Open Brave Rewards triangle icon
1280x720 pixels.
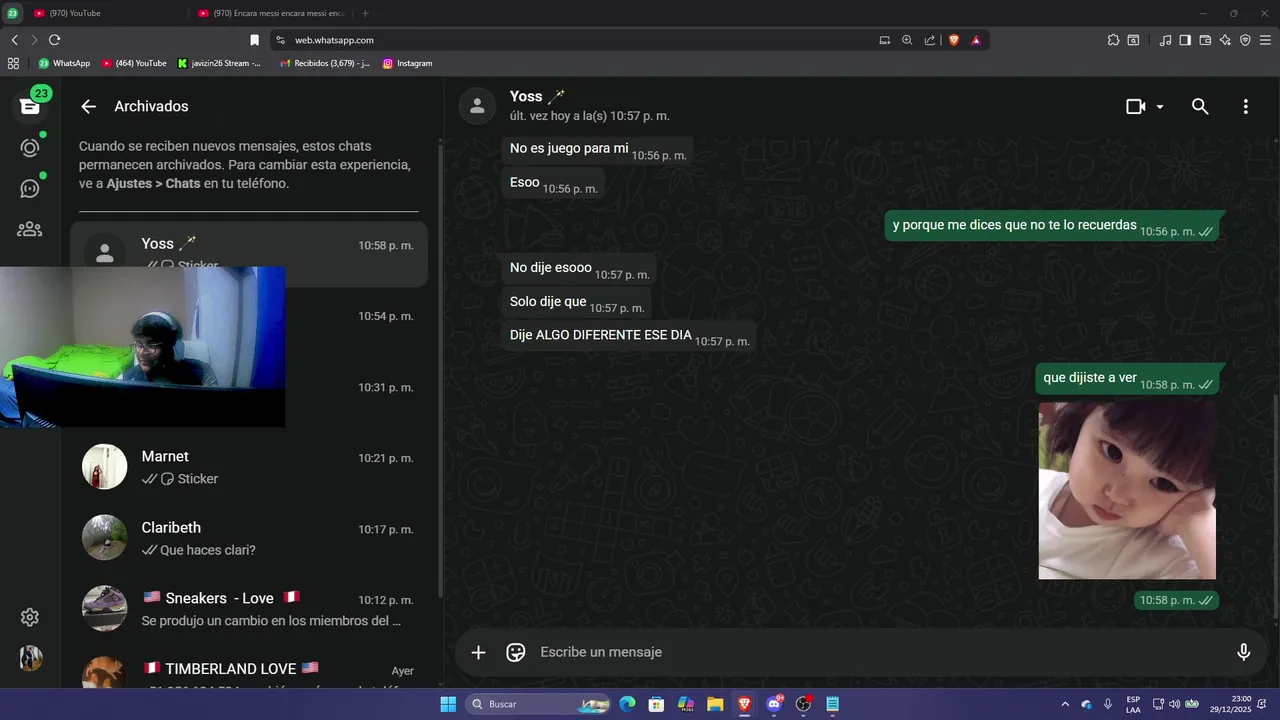[x=976, y=40]
